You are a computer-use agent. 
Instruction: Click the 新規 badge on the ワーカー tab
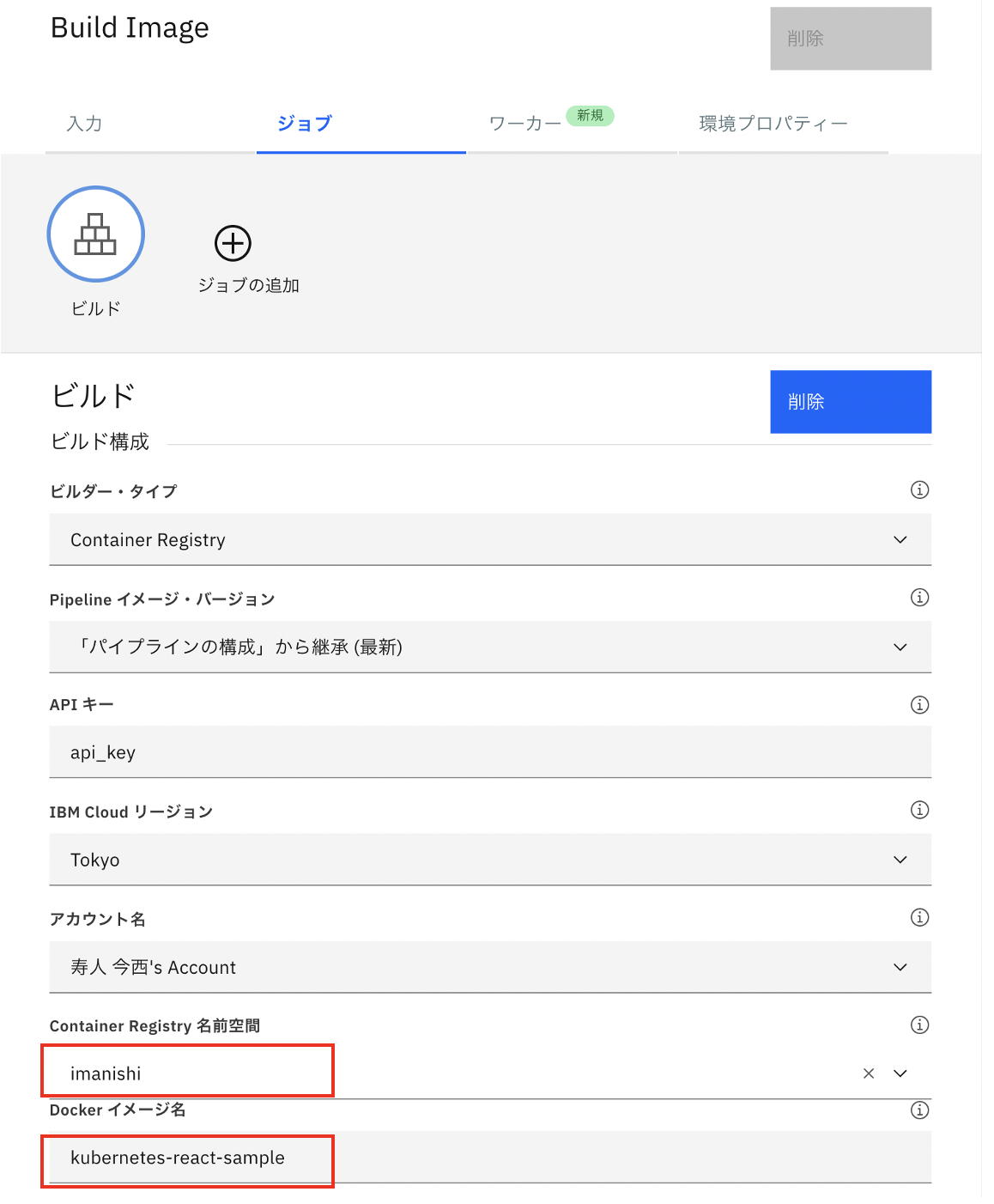click(590, 115)
